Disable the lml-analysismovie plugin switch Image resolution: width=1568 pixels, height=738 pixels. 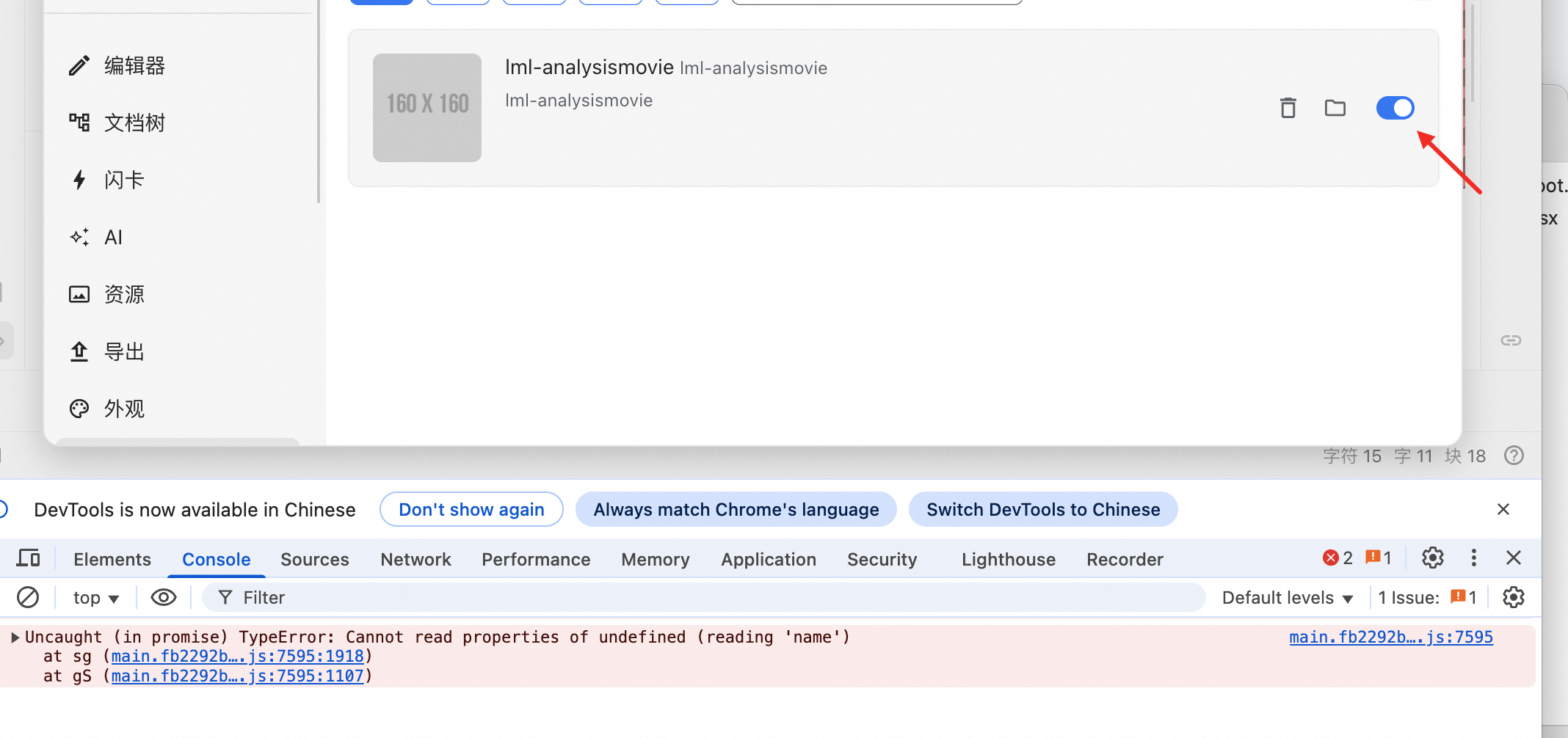tap(1395, 108)
